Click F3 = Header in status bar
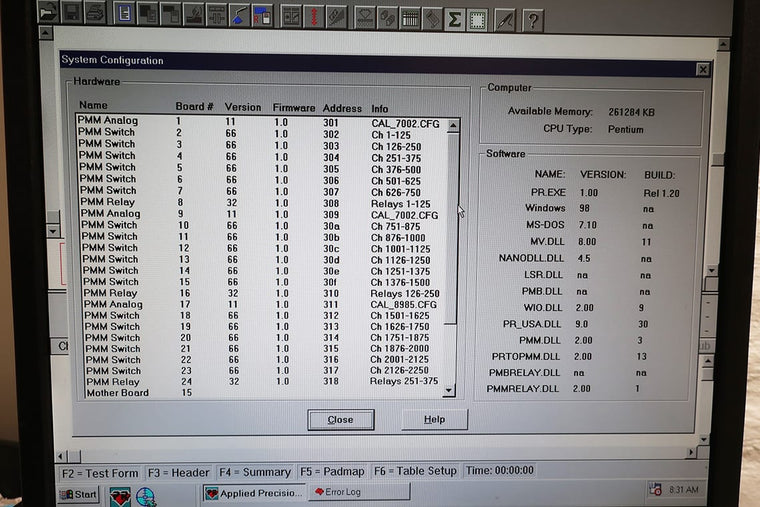 click(x=178, y=473)
